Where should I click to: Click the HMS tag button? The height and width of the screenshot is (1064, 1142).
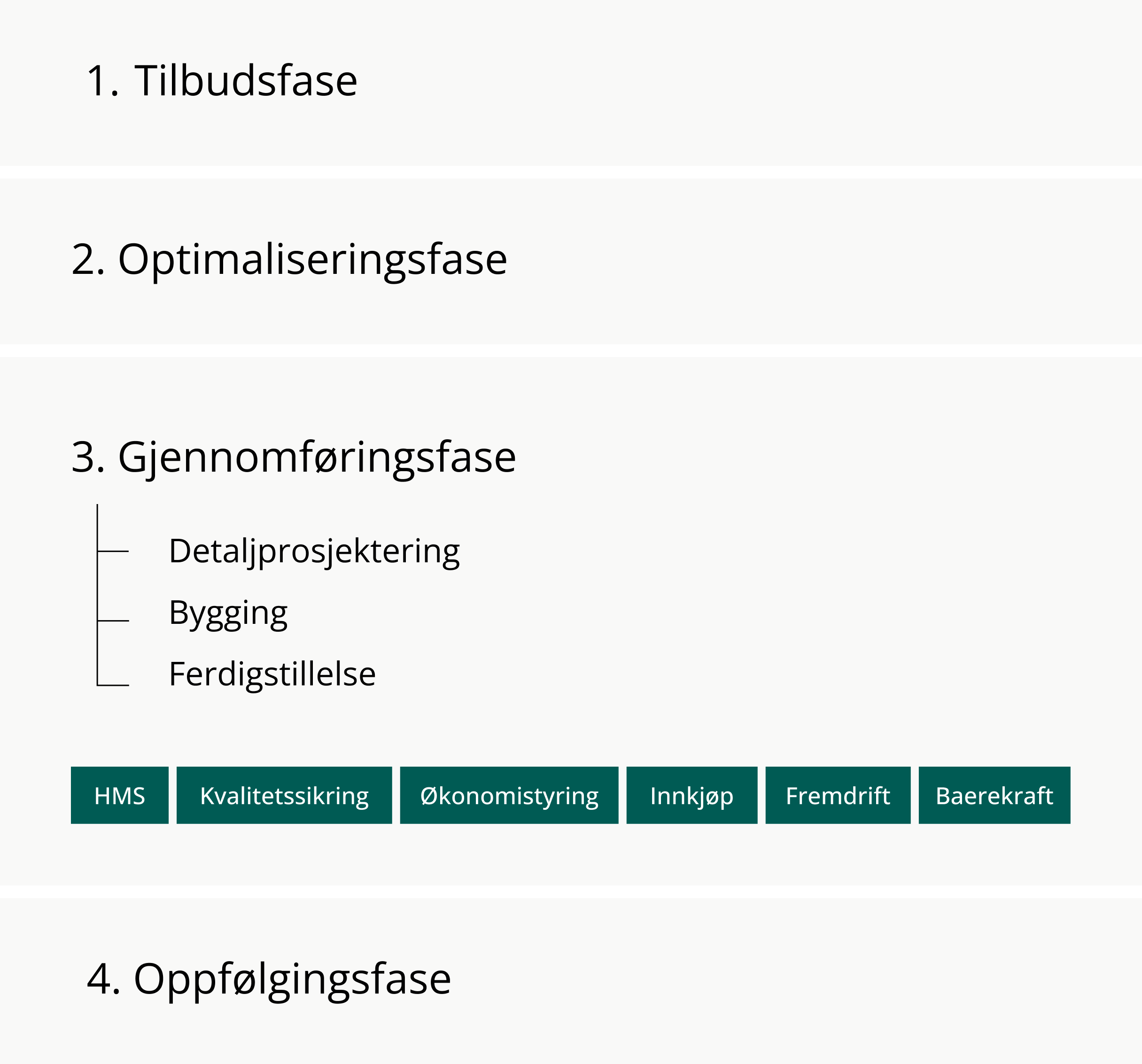(x=119, y=795)
